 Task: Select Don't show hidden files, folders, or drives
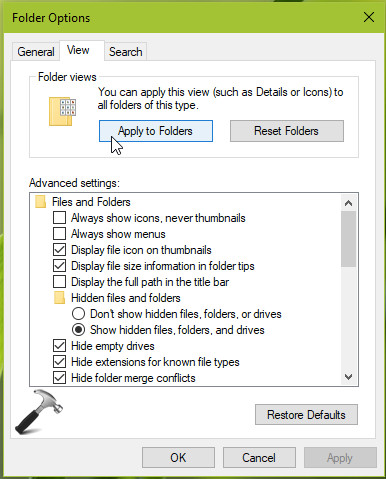point(78,314)
